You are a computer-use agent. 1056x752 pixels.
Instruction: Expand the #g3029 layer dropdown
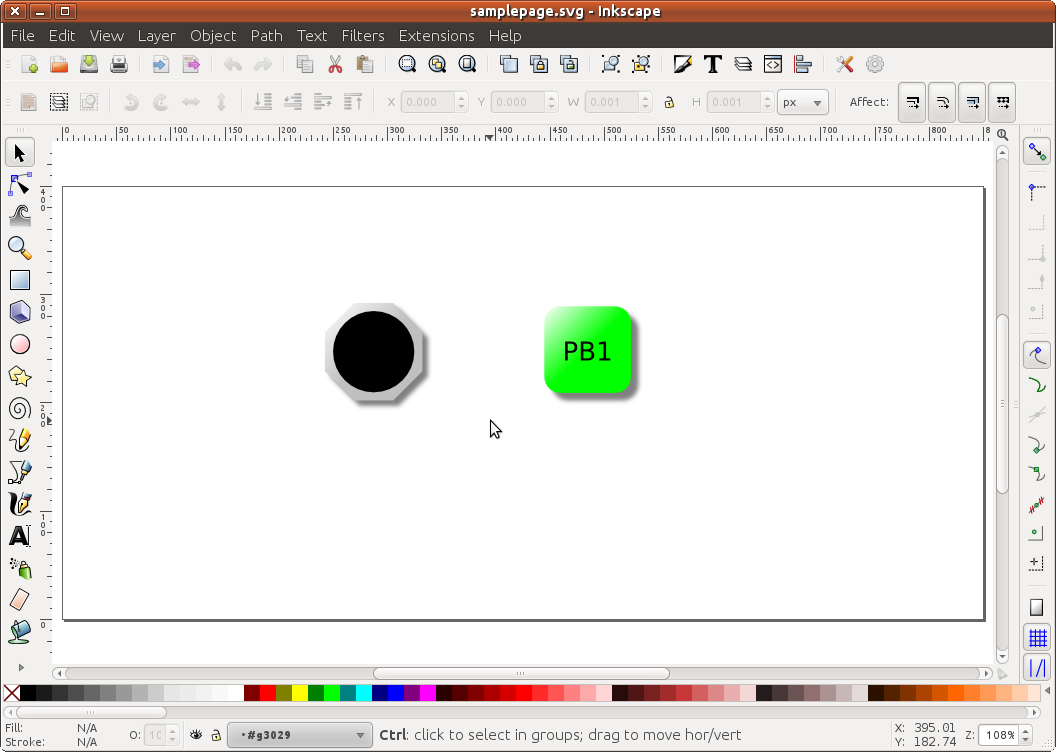300,736
